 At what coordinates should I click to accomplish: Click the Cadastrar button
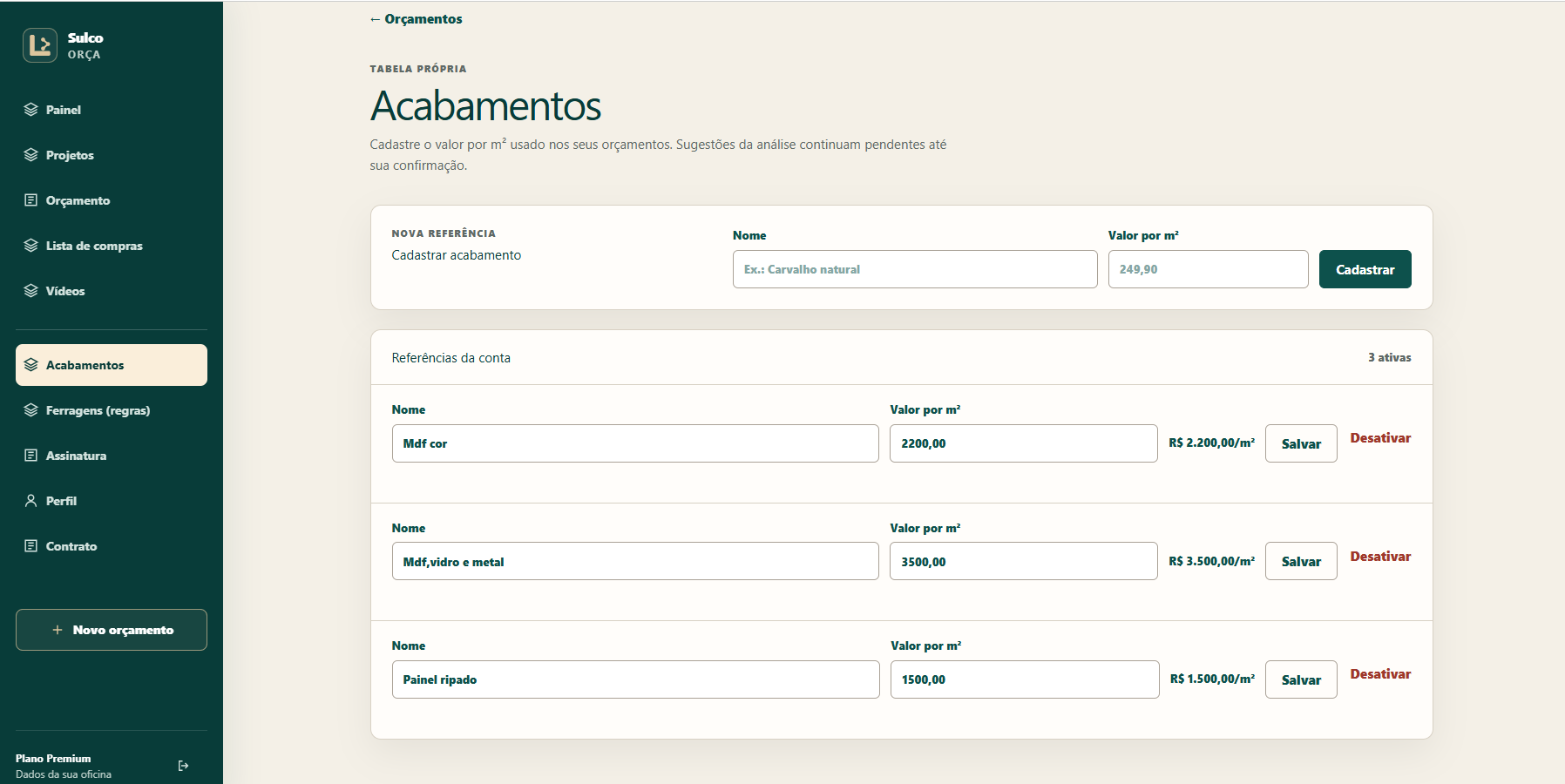coord(1365,269)
